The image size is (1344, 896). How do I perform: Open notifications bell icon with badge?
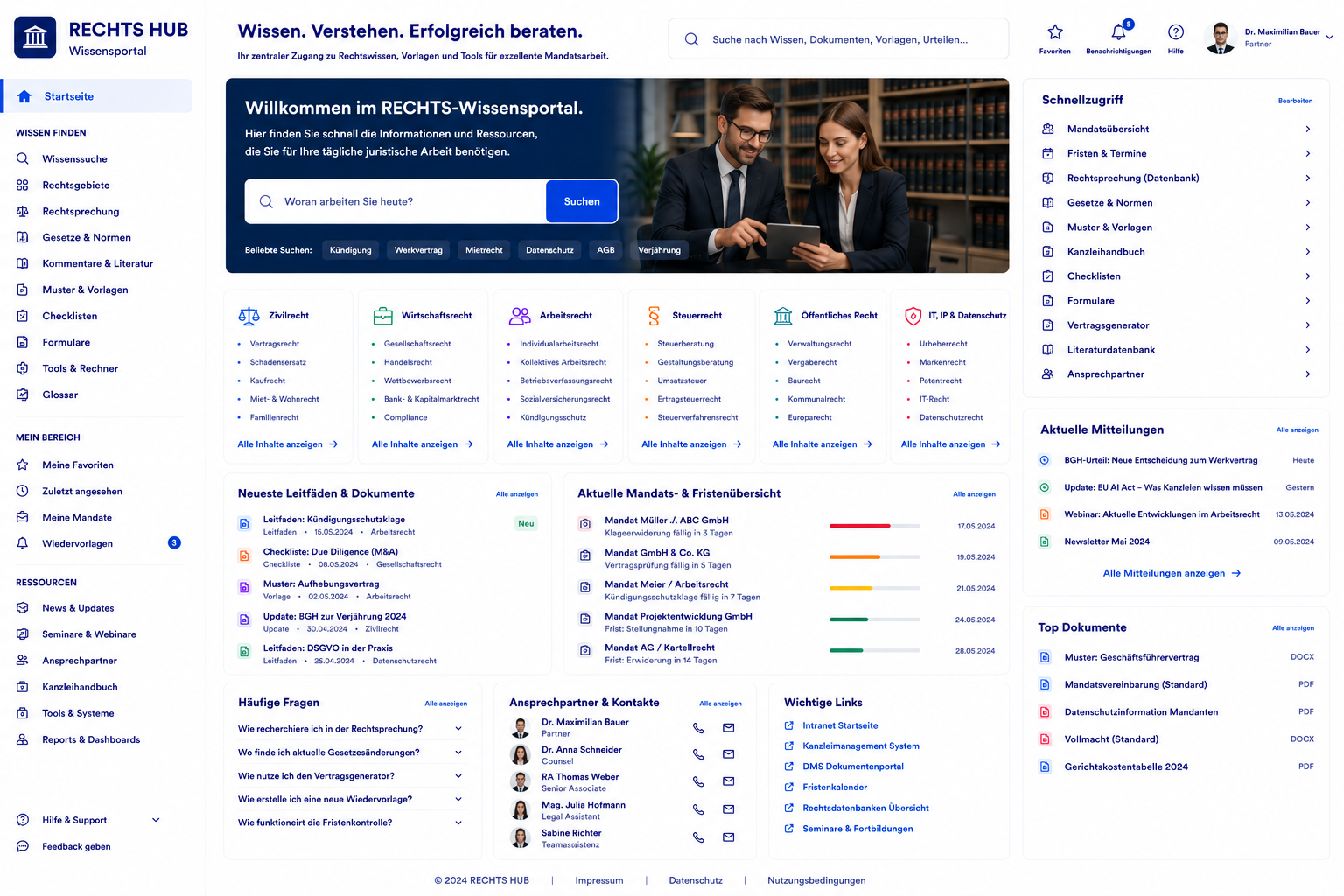coord(1119,31)
